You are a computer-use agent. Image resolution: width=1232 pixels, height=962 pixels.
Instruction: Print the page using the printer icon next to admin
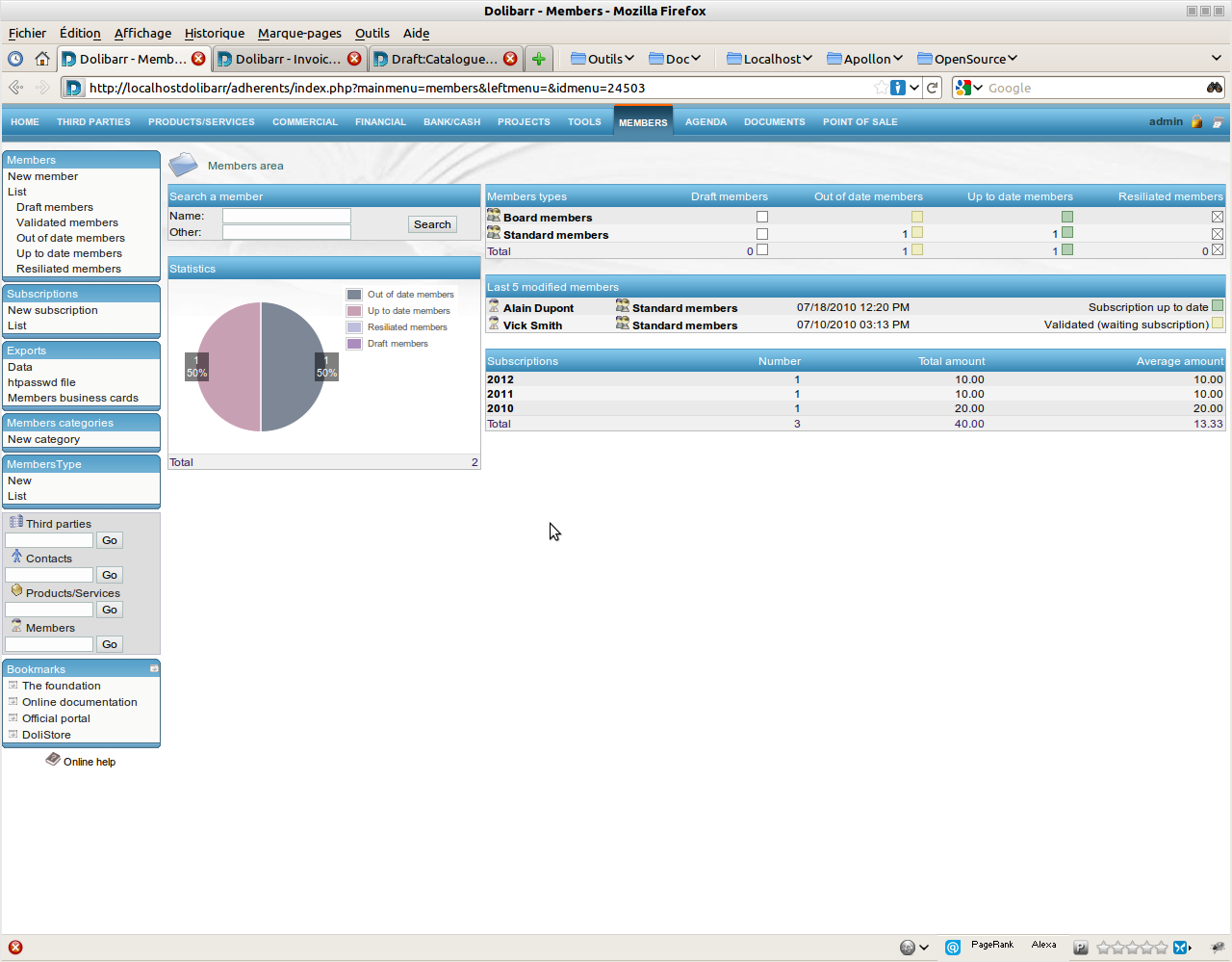pyautogui.click(x=1218, y=122)
